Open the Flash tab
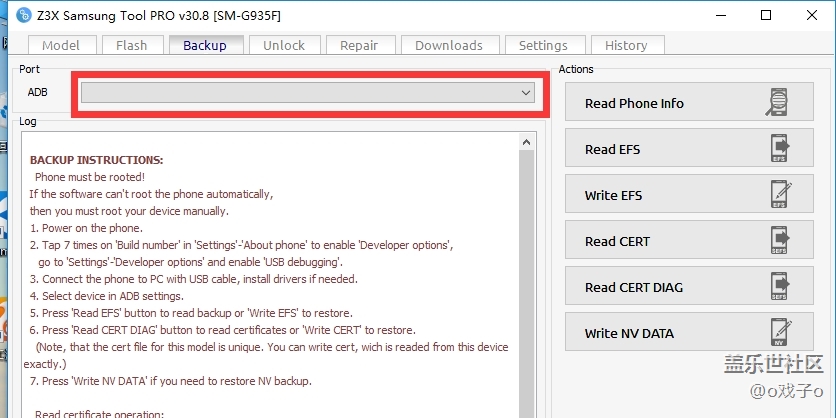The image size is (836, 418). pyautogui.click(x=131, y=45)
